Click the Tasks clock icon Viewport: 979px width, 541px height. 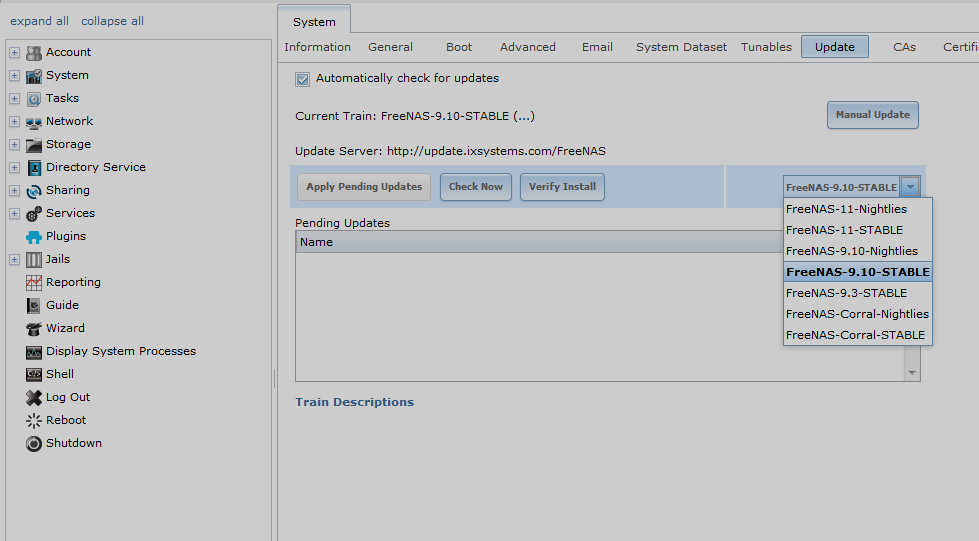point(34,99)
